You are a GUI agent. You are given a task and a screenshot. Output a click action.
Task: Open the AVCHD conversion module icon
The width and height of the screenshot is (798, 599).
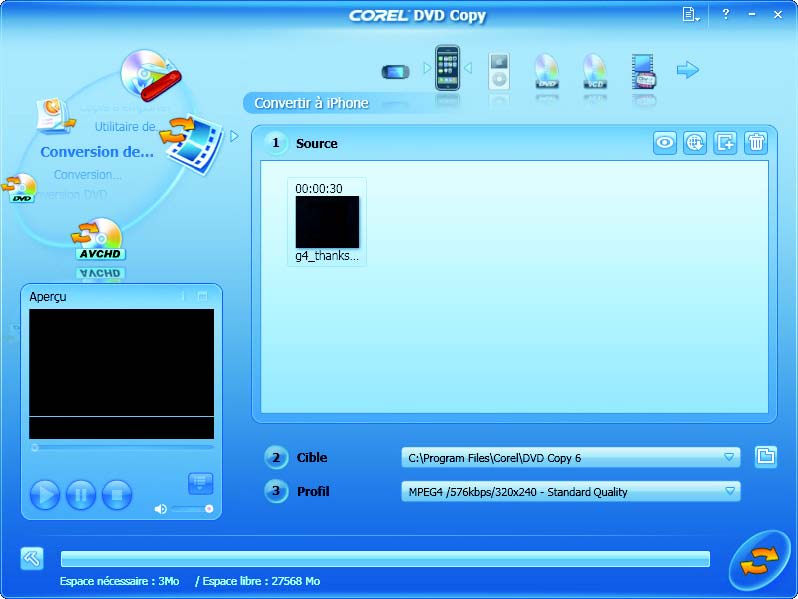pyautogui.click(x=100, y=239)
